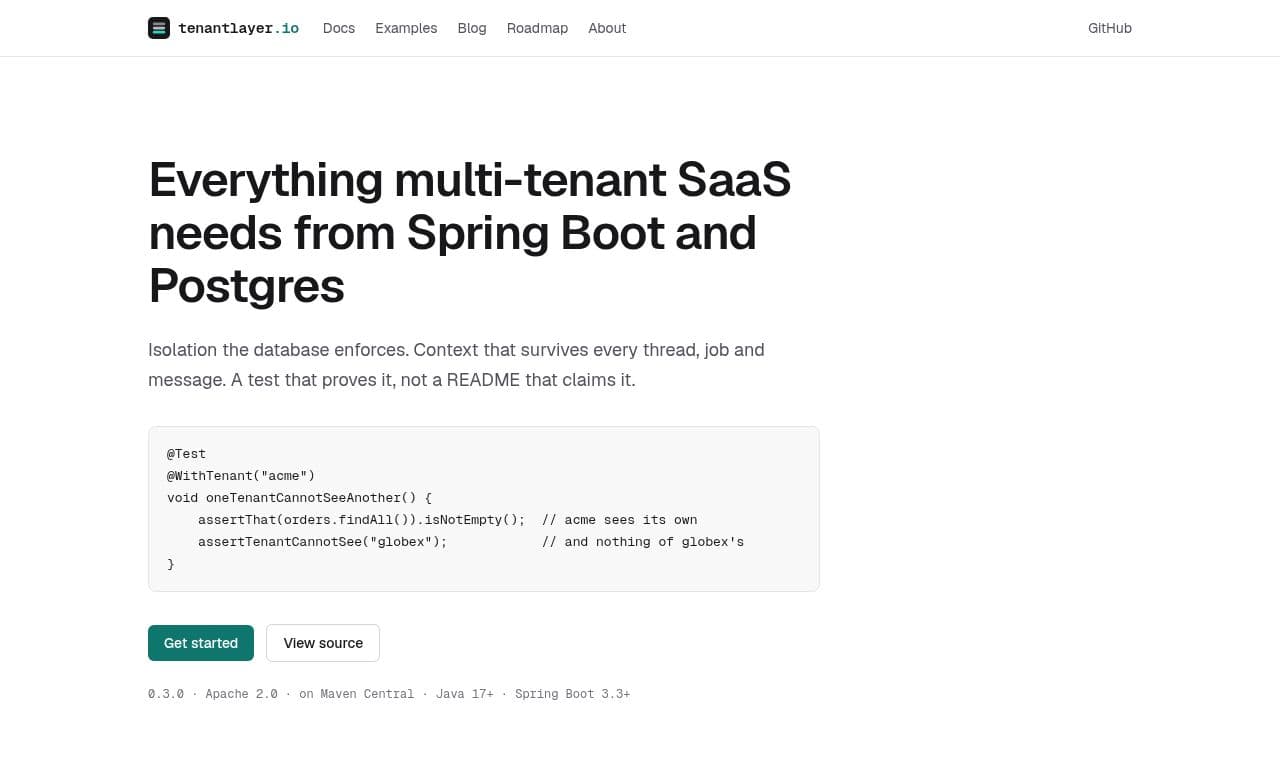Viewport: 1280px width, 760px height.
Task: Click the View source button
Action: pos(323,643)
